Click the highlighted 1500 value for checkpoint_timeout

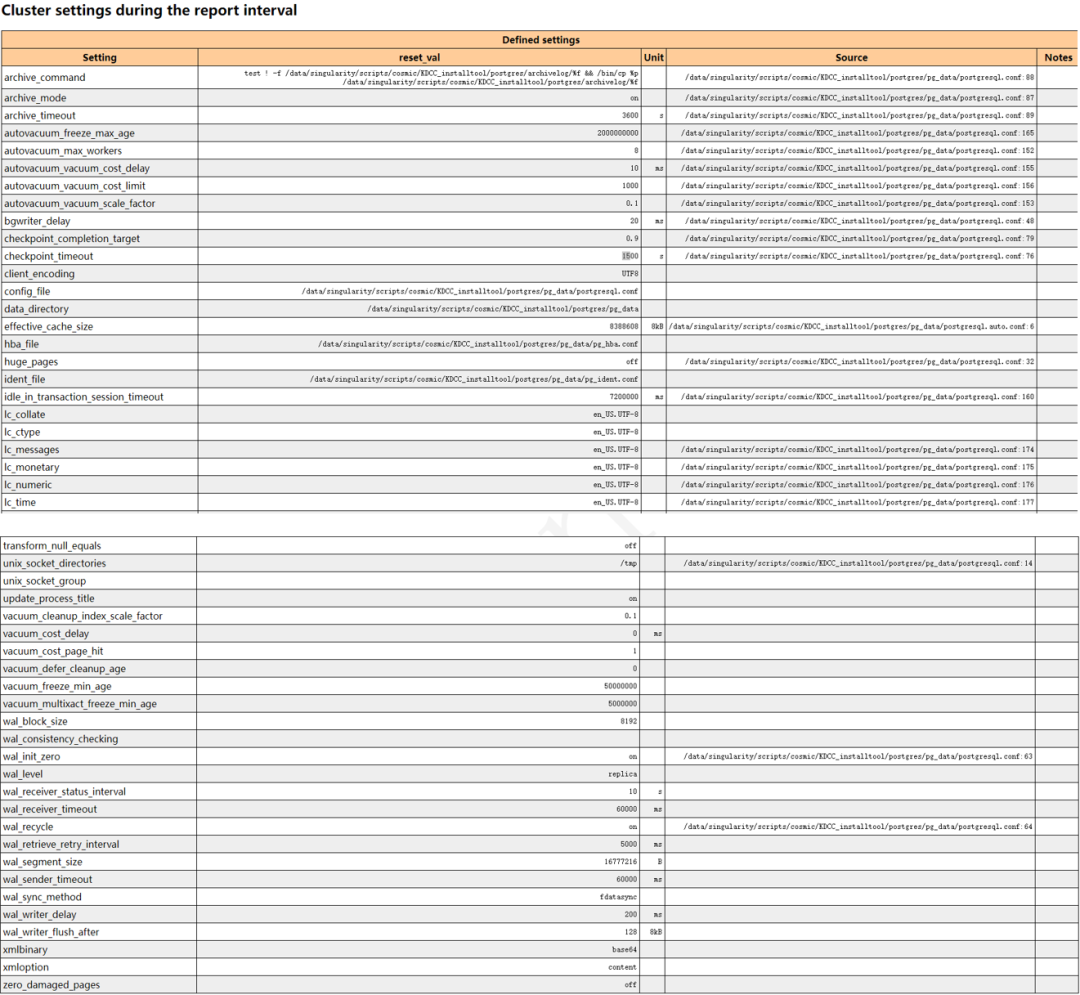pyautogui.click(x=630, y=256)
